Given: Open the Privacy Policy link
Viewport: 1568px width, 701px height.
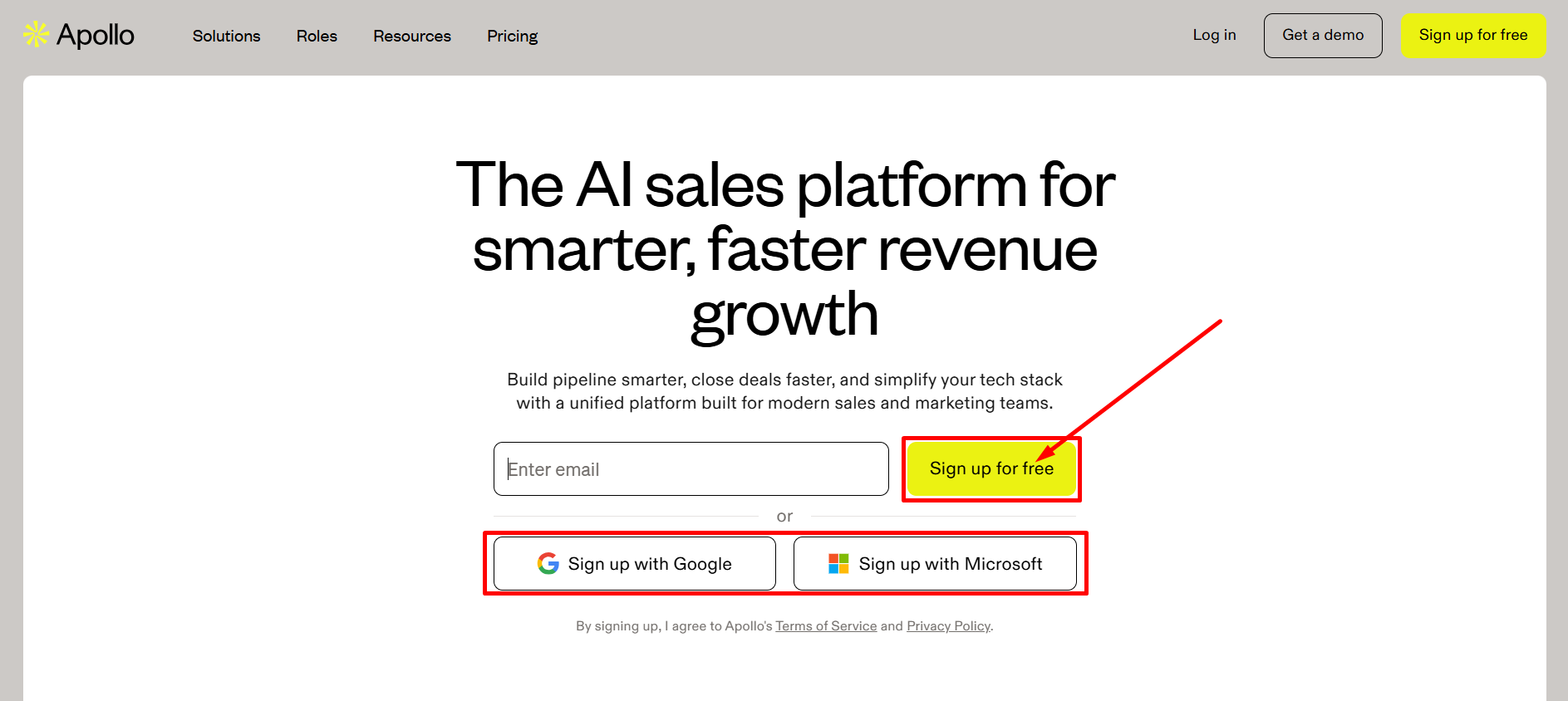Looking at the screenshot, I should (948, 626).
